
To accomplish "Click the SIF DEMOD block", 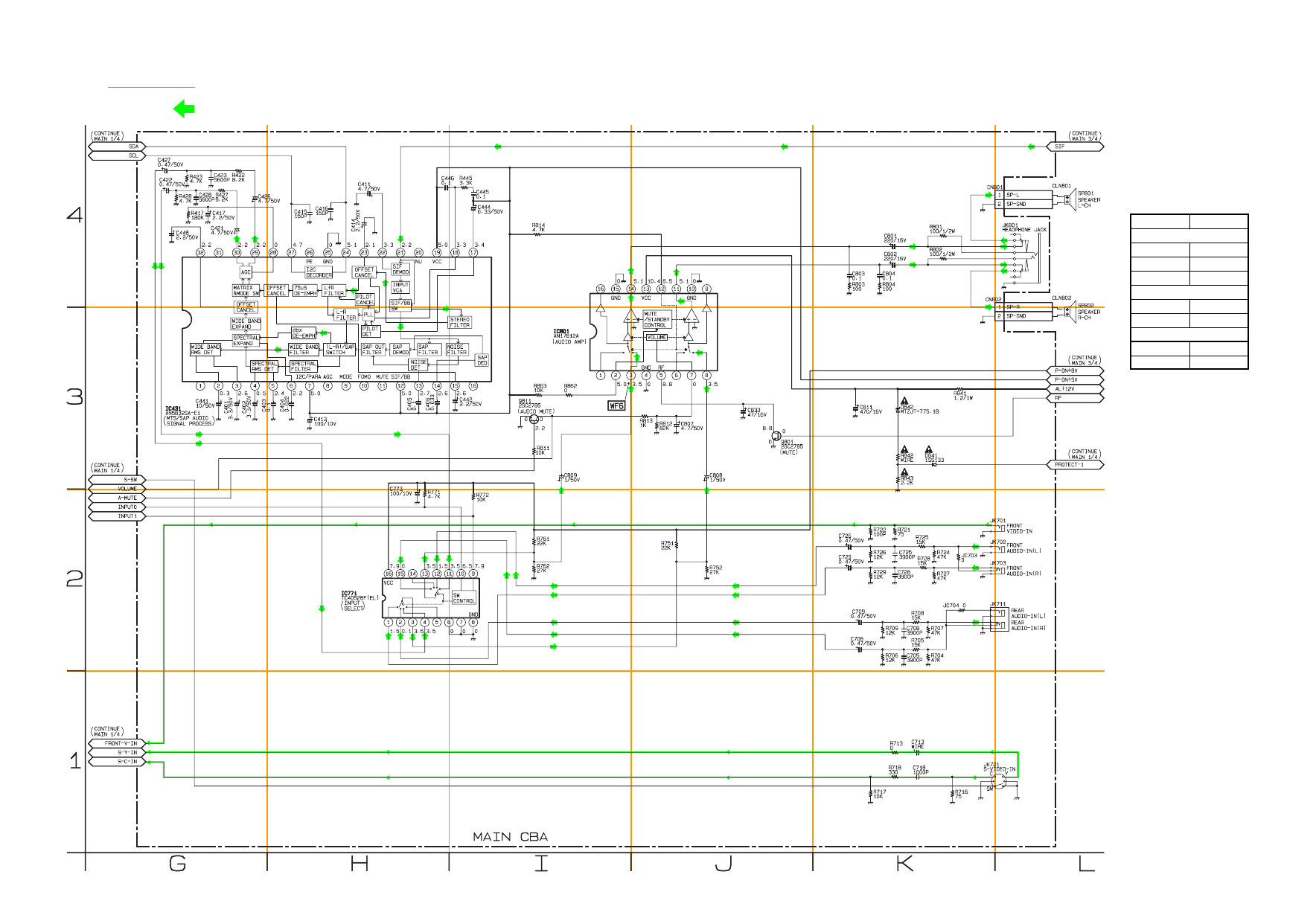I will (x=400, y=269).
